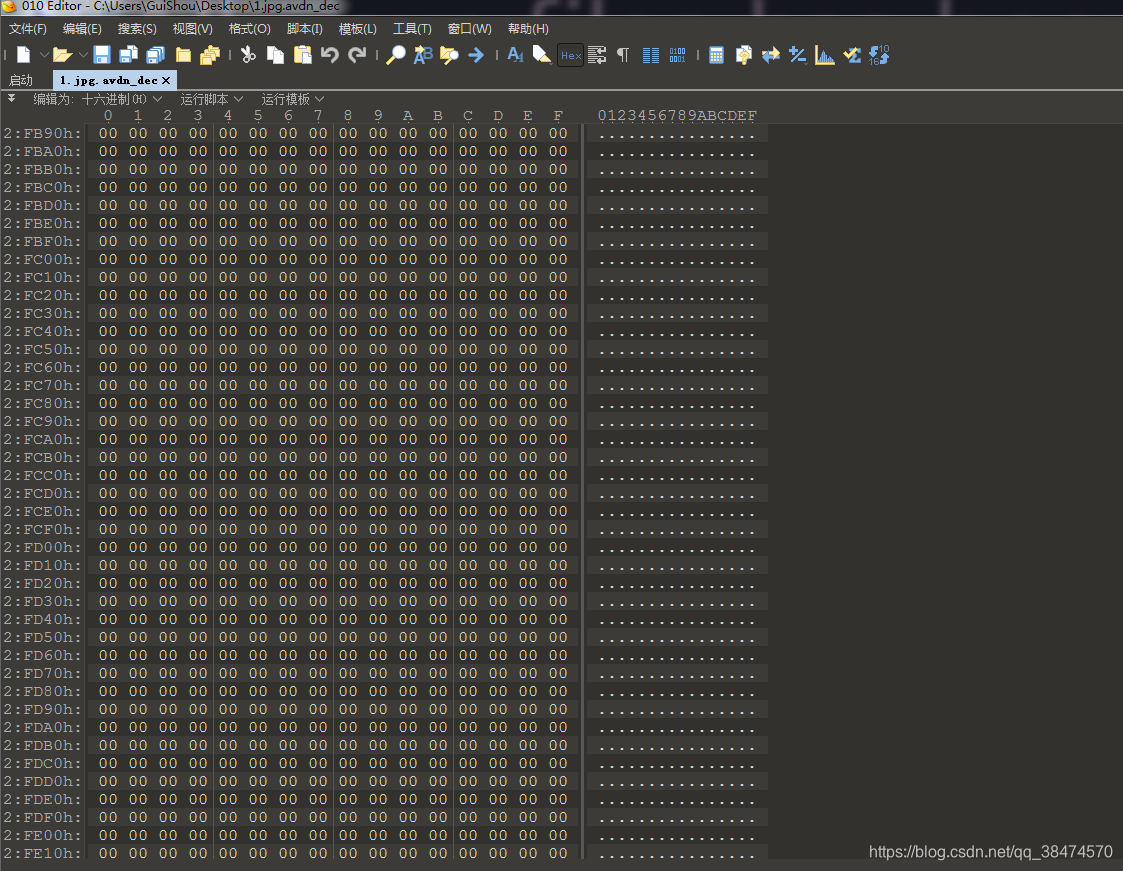Open the 格式(O) menu

tap(249, 29)
